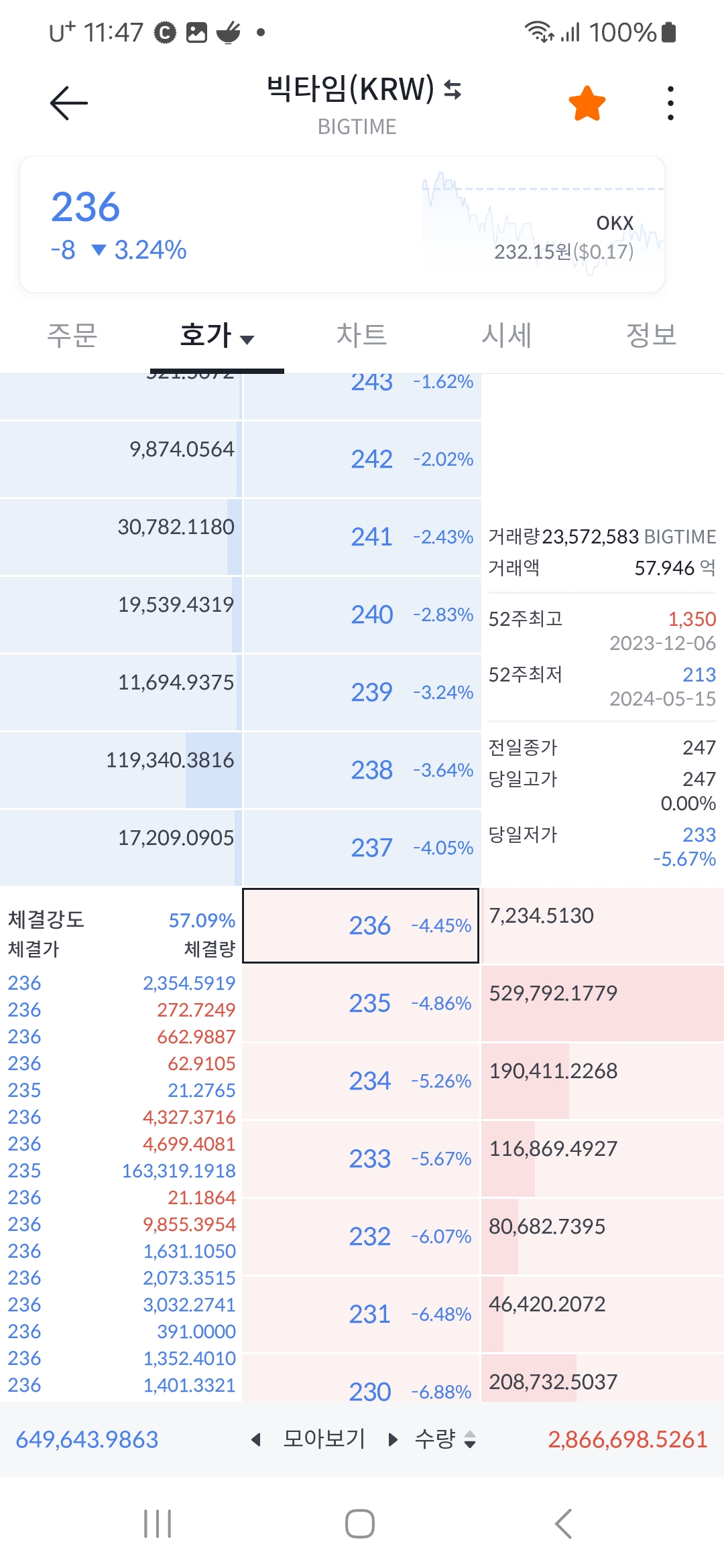The image size is (724, 1568).
Task: Tap the battery status icon
Action: [x=668, y=32]
